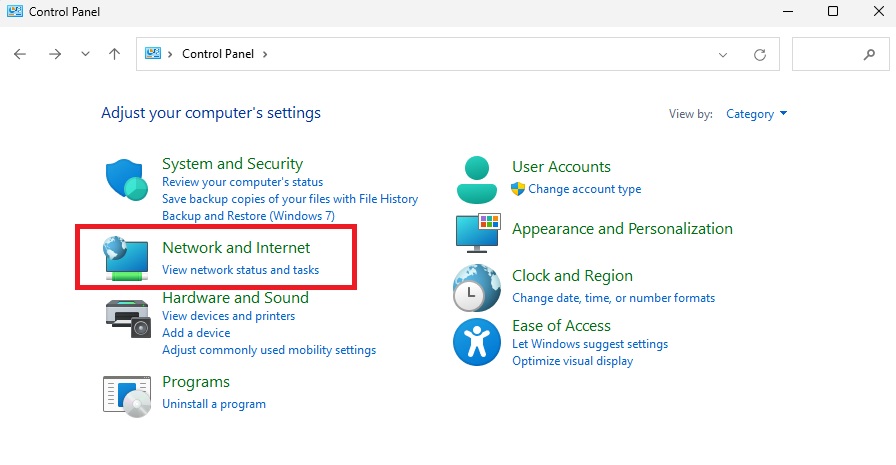Screen dimensions: 896x465
Task: Open Network and Internet category
Action: [236, 247]
